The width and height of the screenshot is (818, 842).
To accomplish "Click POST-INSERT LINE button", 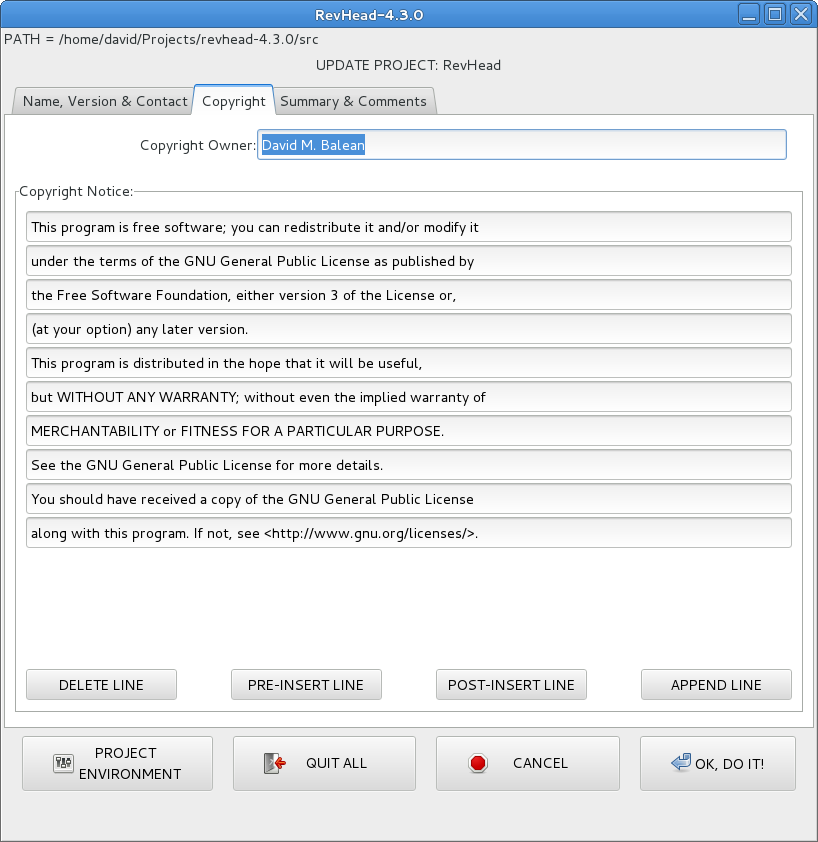I will click(511, 685).
